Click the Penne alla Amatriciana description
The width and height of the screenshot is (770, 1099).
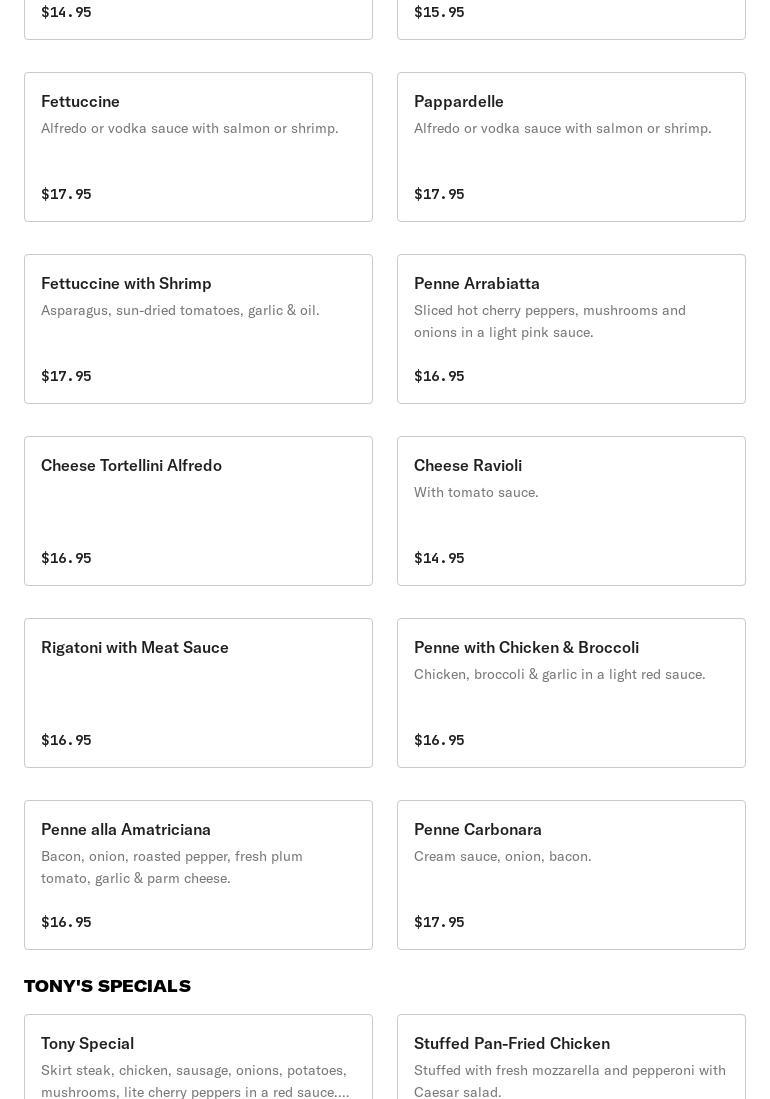[x=172, y=867]
